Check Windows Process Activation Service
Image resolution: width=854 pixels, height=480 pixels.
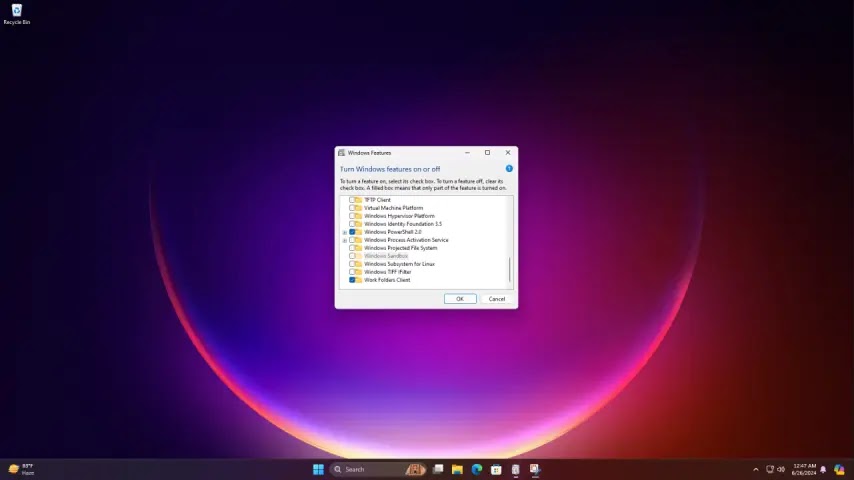pyautogui.click(x=352, y=240)
